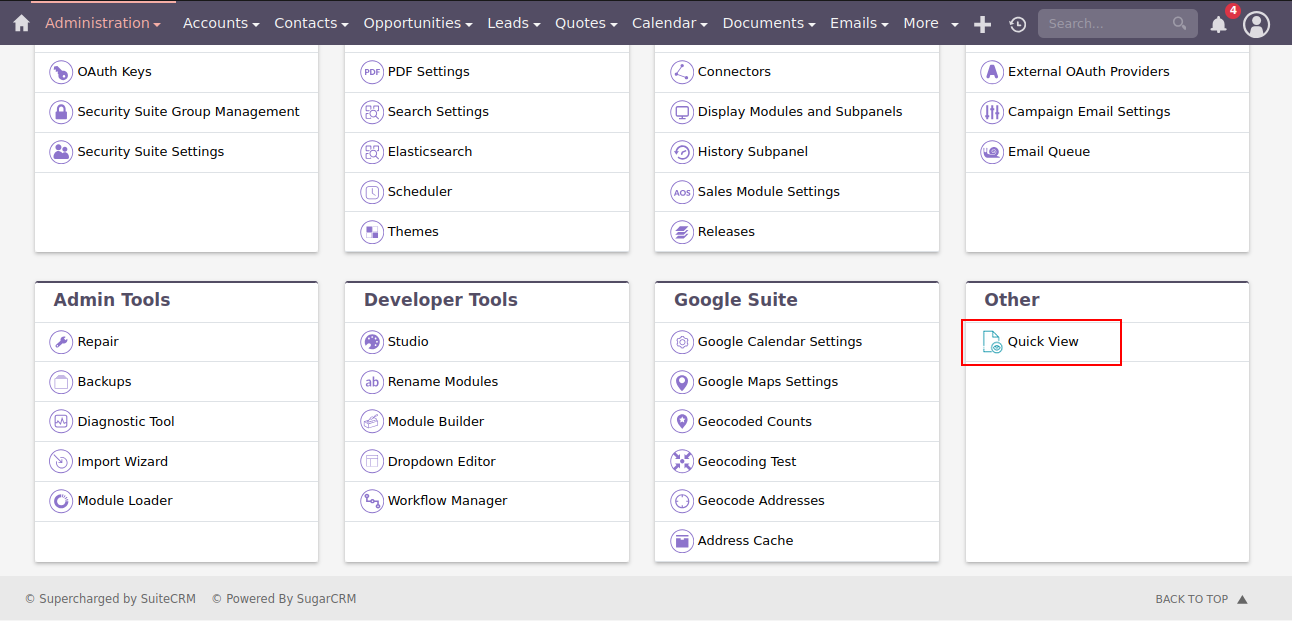Image resolution: width=1292 pixels, height=621 pixels.
Task: Click the PDF Settings icon
Action: pyautogui.click(x=372, y=72)
